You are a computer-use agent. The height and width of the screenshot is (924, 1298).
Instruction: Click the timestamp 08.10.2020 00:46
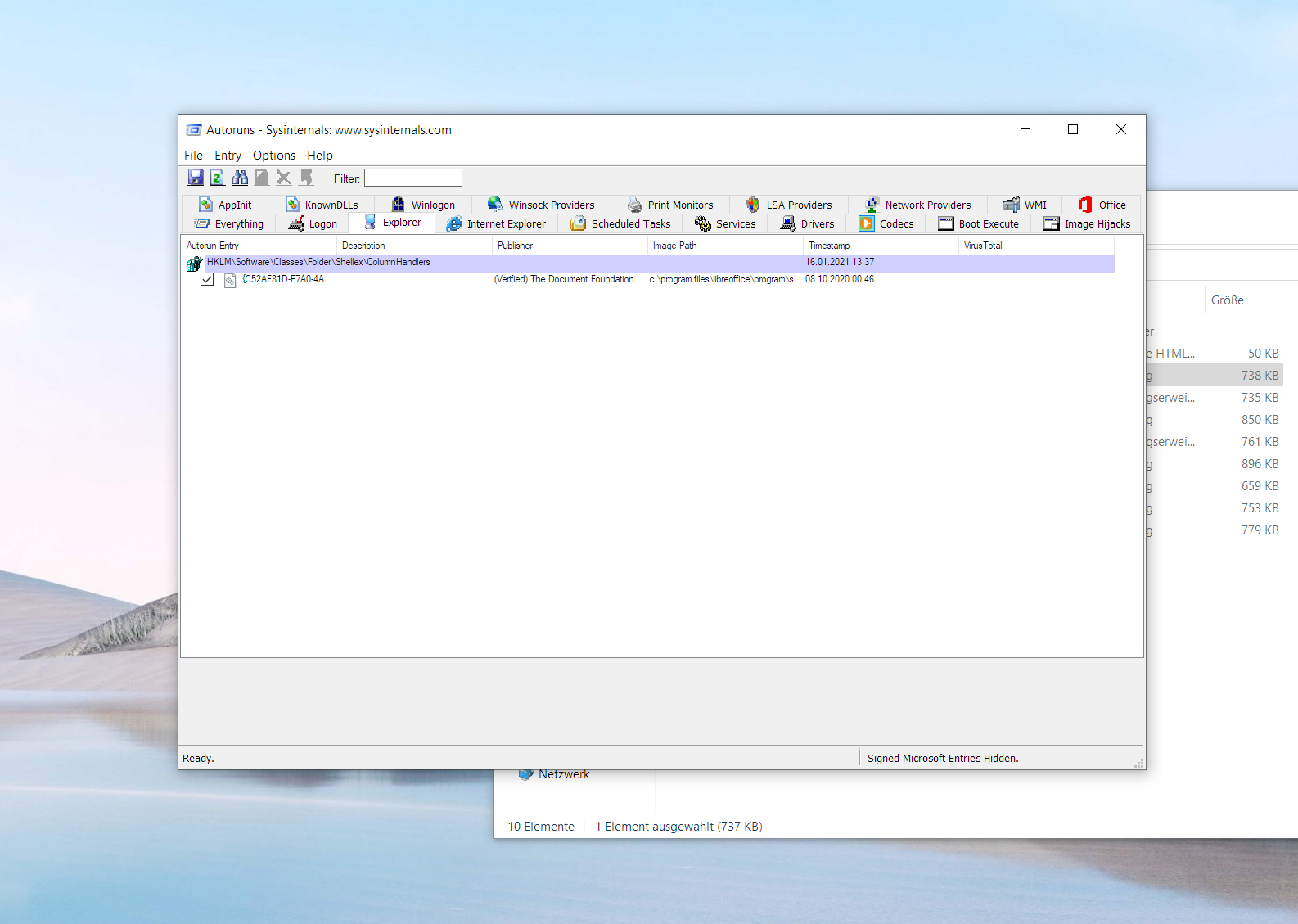[x=840, y=280]
